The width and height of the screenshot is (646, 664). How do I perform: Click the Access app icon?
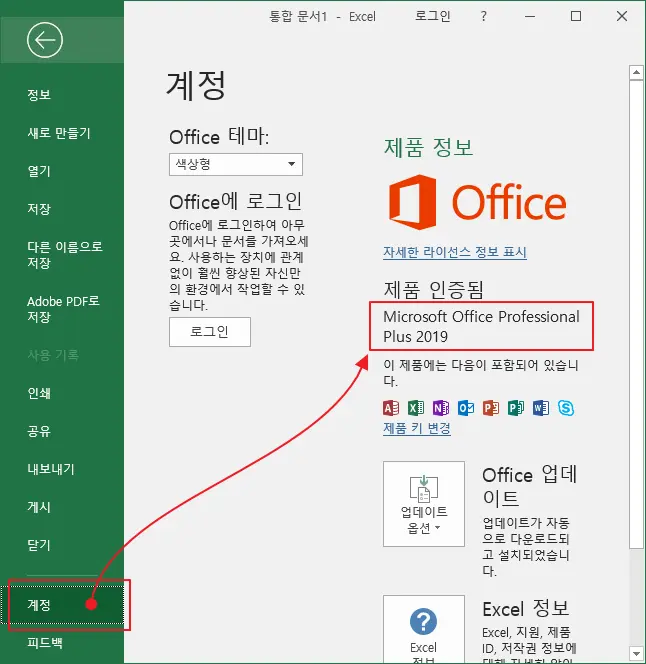coord(391,408)
